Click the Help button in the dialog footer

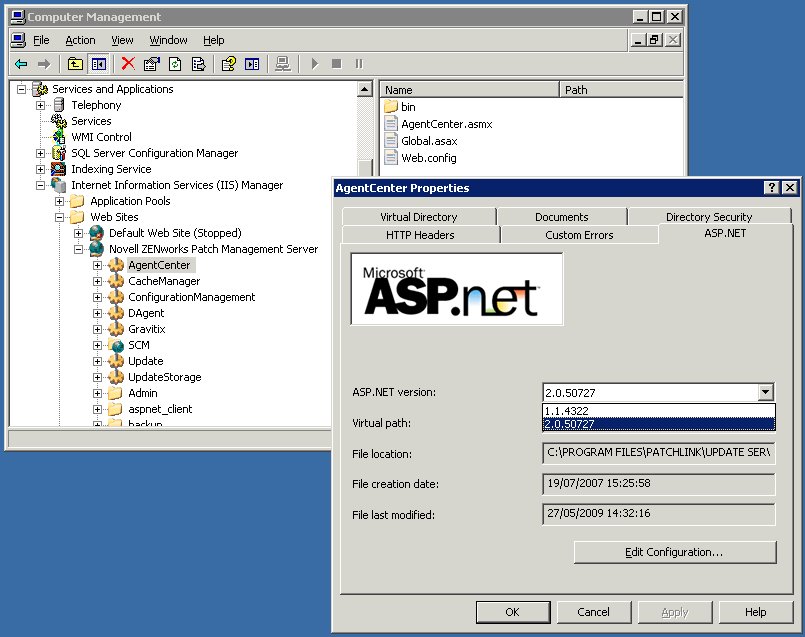756,612
